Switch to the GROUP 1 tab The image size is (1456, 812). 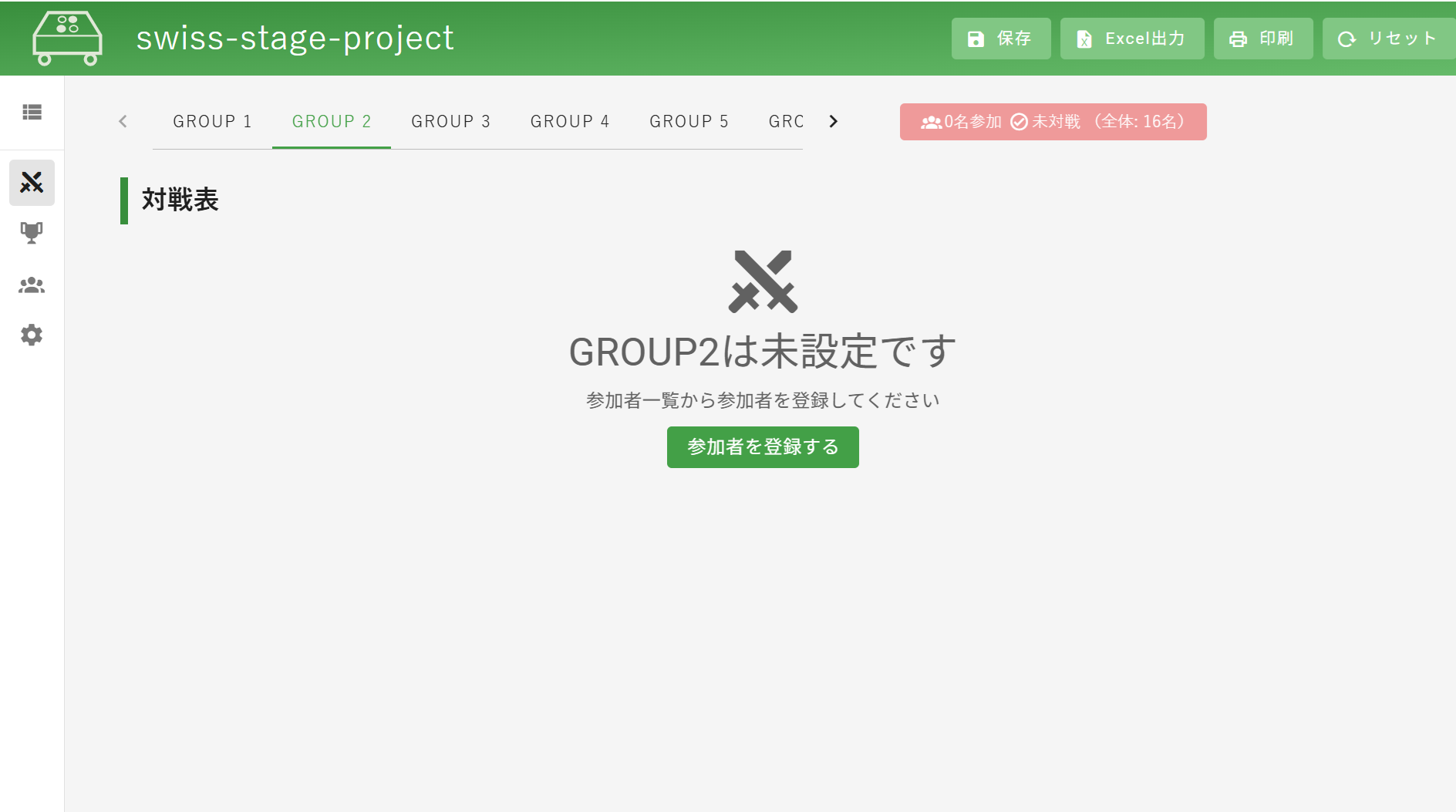click(x=212, y=121)
